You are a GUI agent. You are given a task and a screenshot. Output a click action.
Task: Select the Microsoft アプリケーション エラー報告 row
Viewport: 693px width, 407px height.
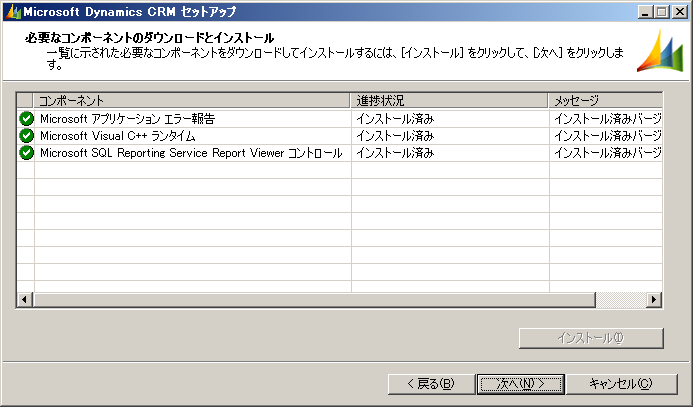pyautogui.click(x=339, y=118)
